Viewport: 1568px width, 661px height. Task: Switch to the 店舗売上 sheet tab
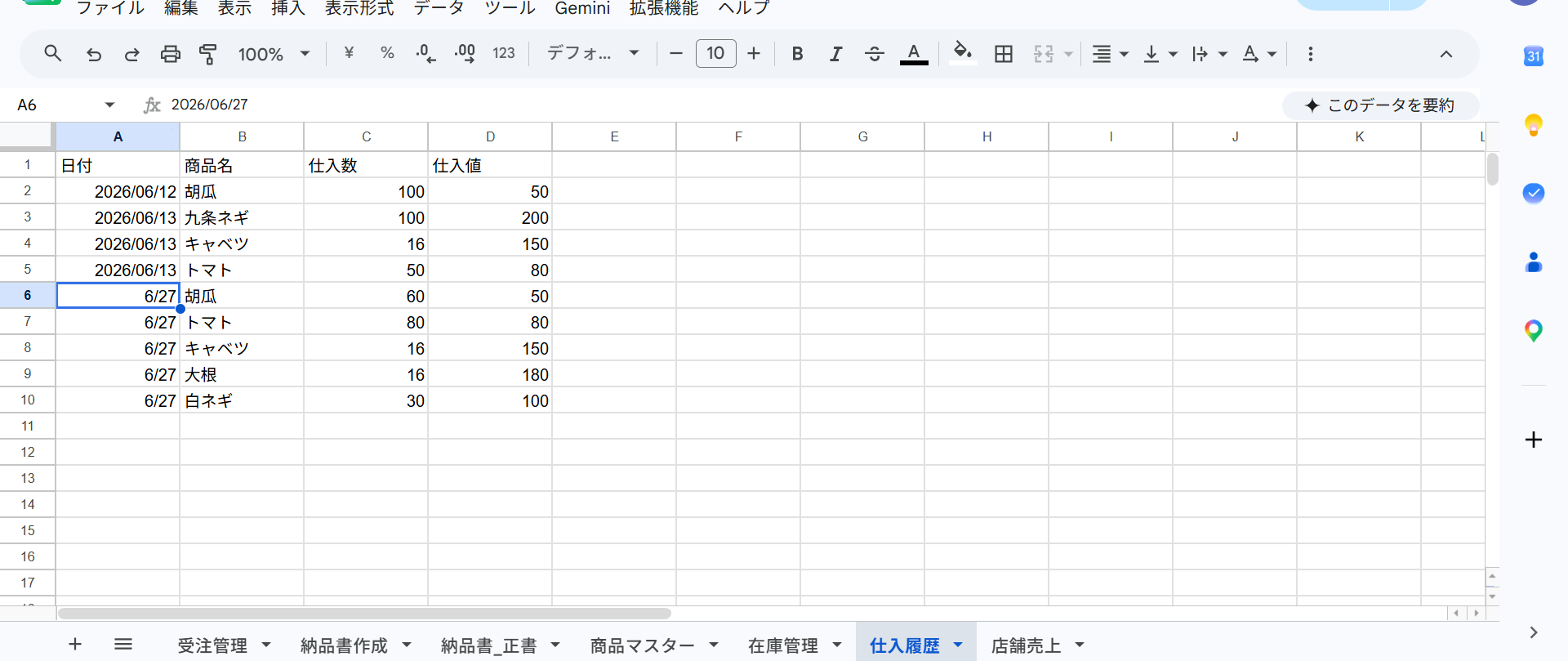[1027, 645]
